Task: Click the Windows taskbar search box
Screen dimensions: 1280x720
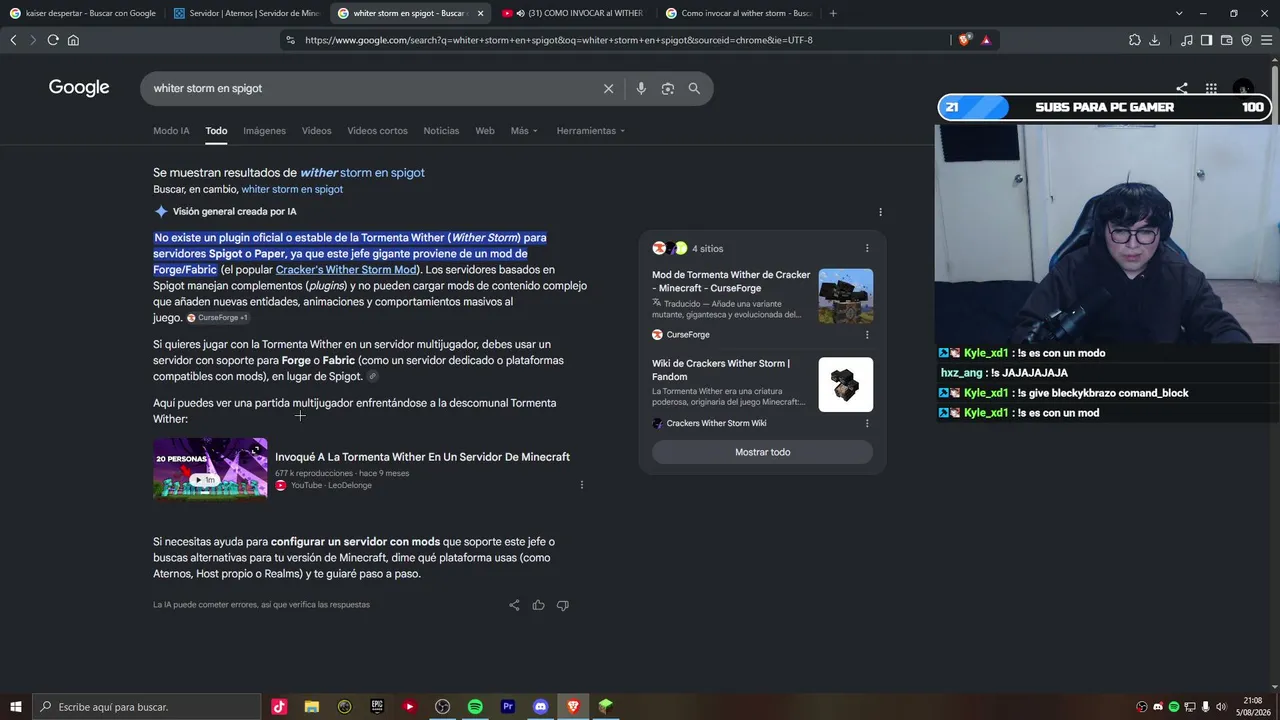Action: point(145,707)
